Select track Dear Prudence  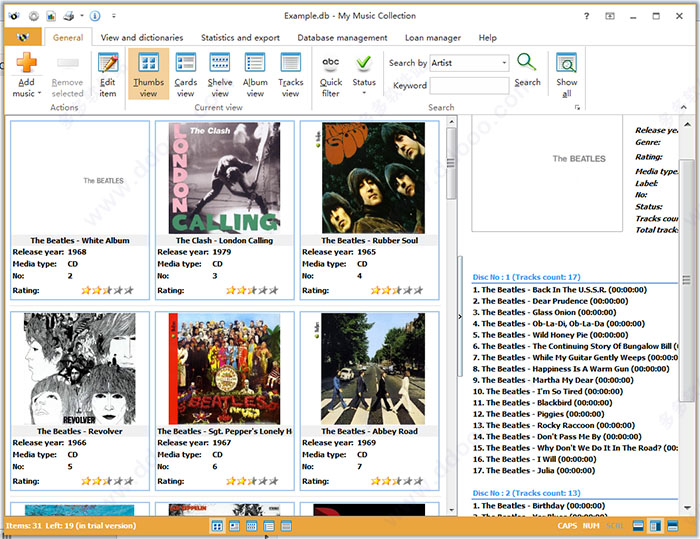(x=550, y=301)
